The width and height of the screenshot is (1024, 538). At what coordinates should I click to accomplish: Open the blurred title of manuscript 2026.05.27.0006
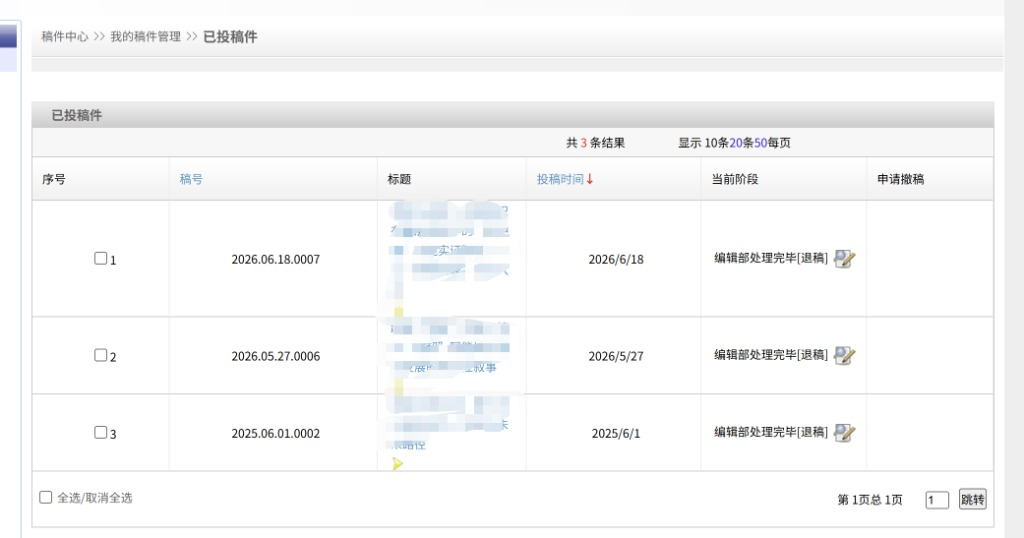(x=451, y=347)
